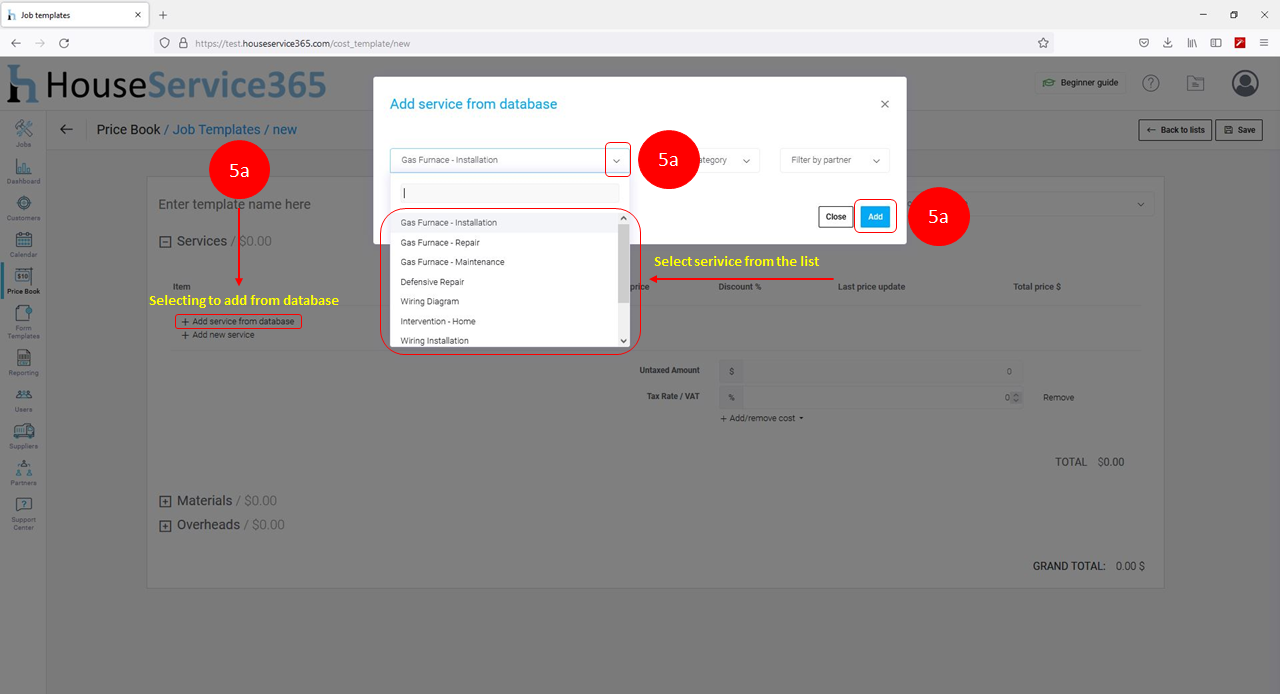This screenshot has height=694, width=1280.
Task: Select the Job templates browser tab
Action: coord(75,15)
